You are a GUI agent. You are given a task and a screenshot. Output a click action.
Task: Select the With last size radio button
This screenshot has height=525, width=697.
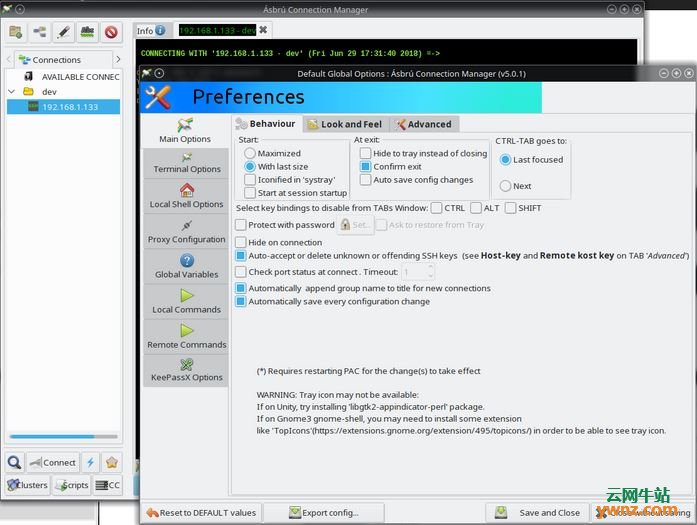250,167
